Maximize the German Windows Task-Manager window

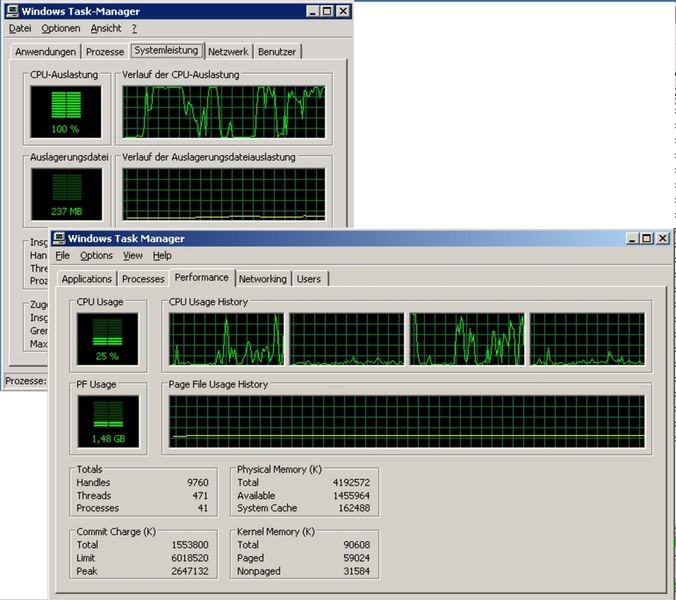click(x=327, y=11)
